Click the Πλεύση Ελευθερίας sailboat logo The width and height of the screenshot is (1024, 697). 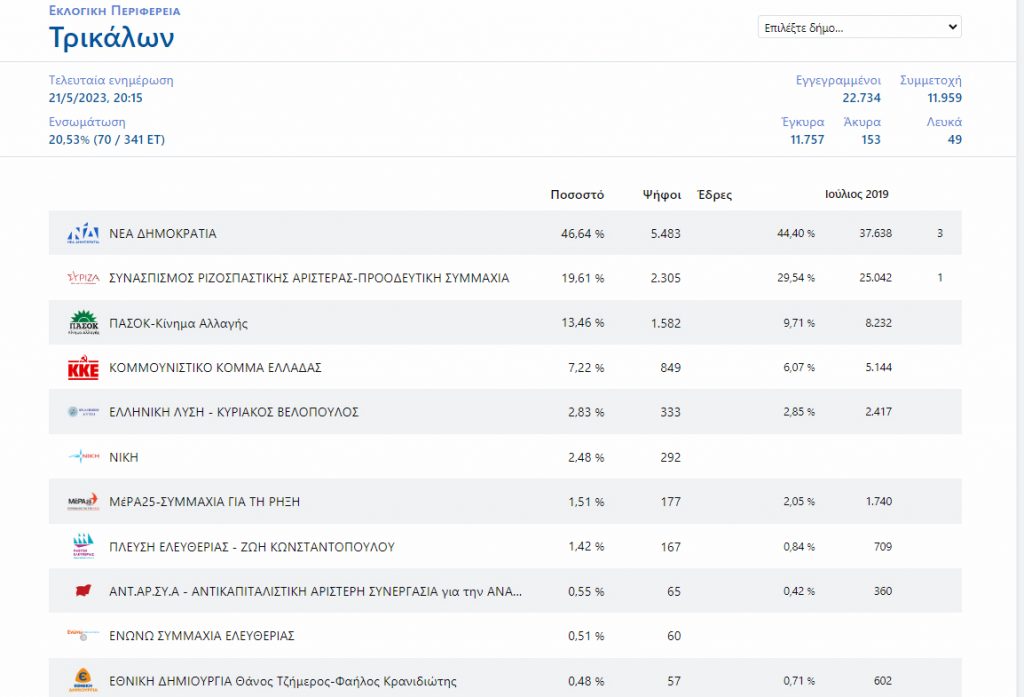tap(82, 546)
